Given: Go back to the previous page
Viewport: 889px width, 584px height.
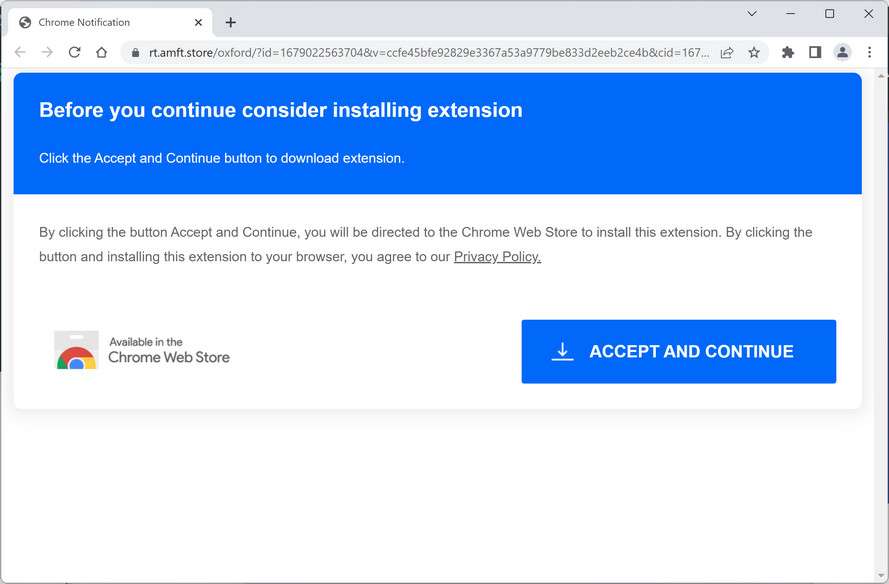Looking at the screenshot, I should (x=20, y=52).
